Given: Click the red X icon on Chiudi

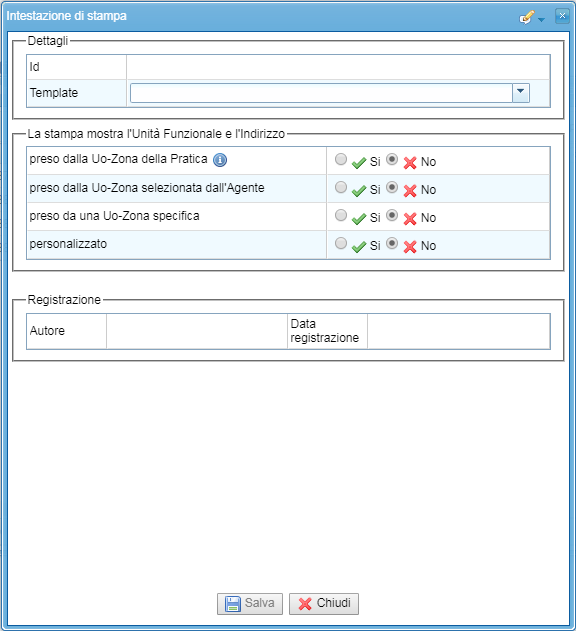Looking at the screenshot, I should point(305,604).
